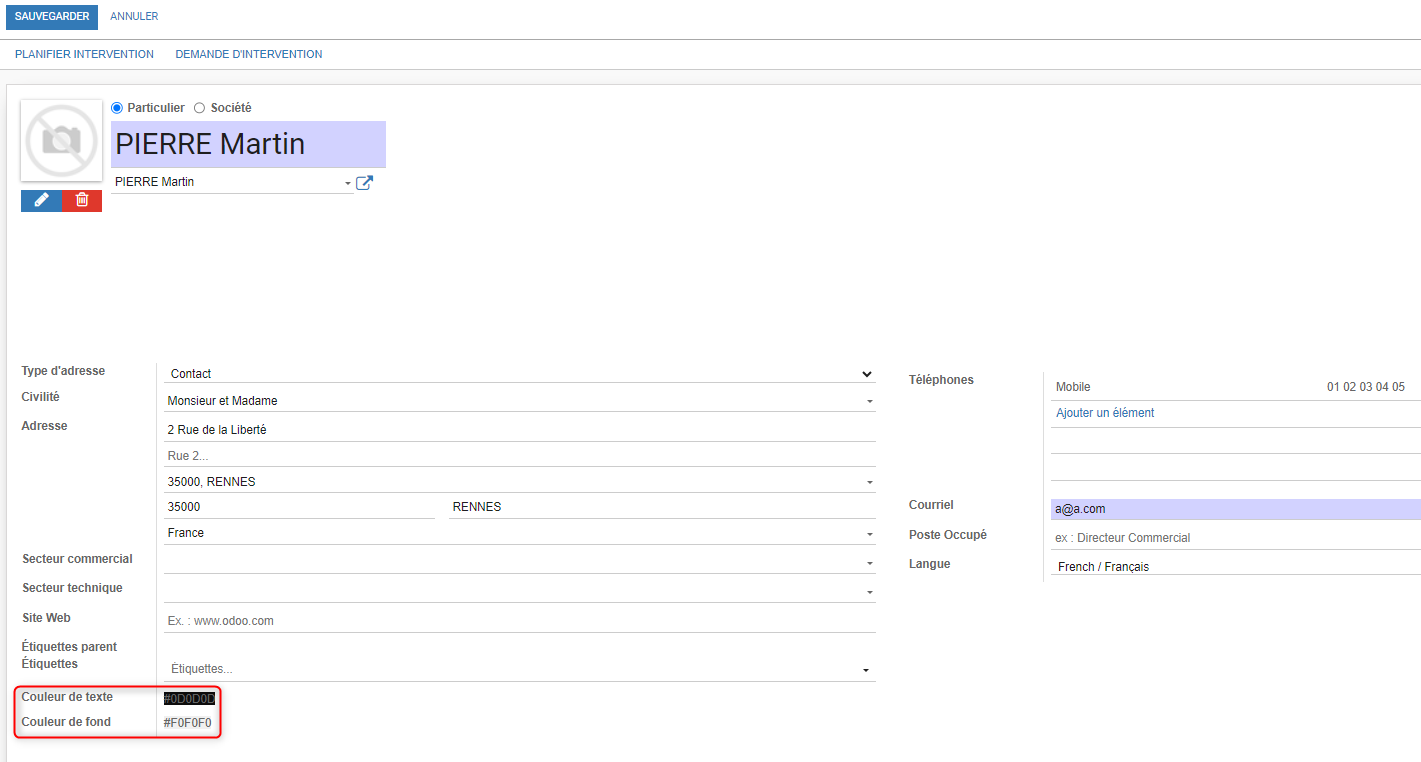Click the pencil edit photo icon

41,200
